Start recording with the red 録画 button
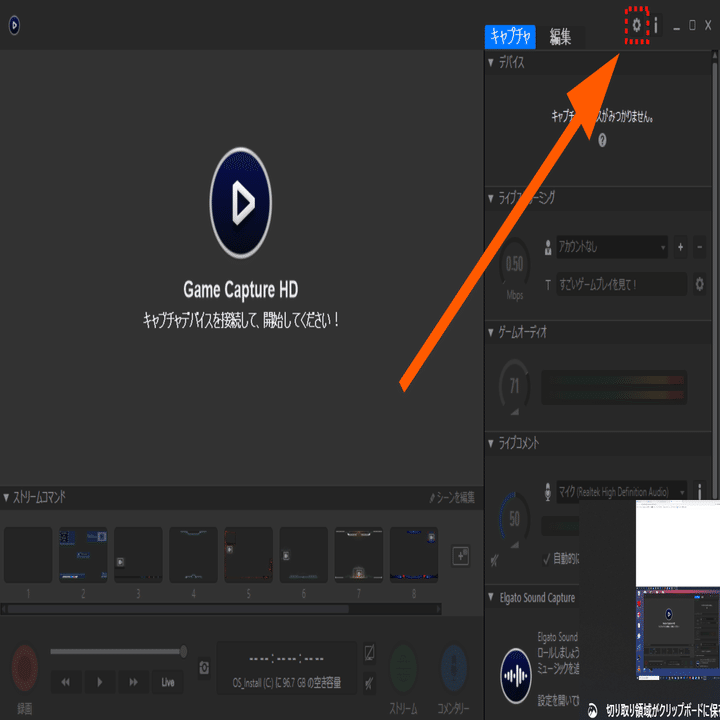Screen dimensions: 720x720 click(24, 668)
